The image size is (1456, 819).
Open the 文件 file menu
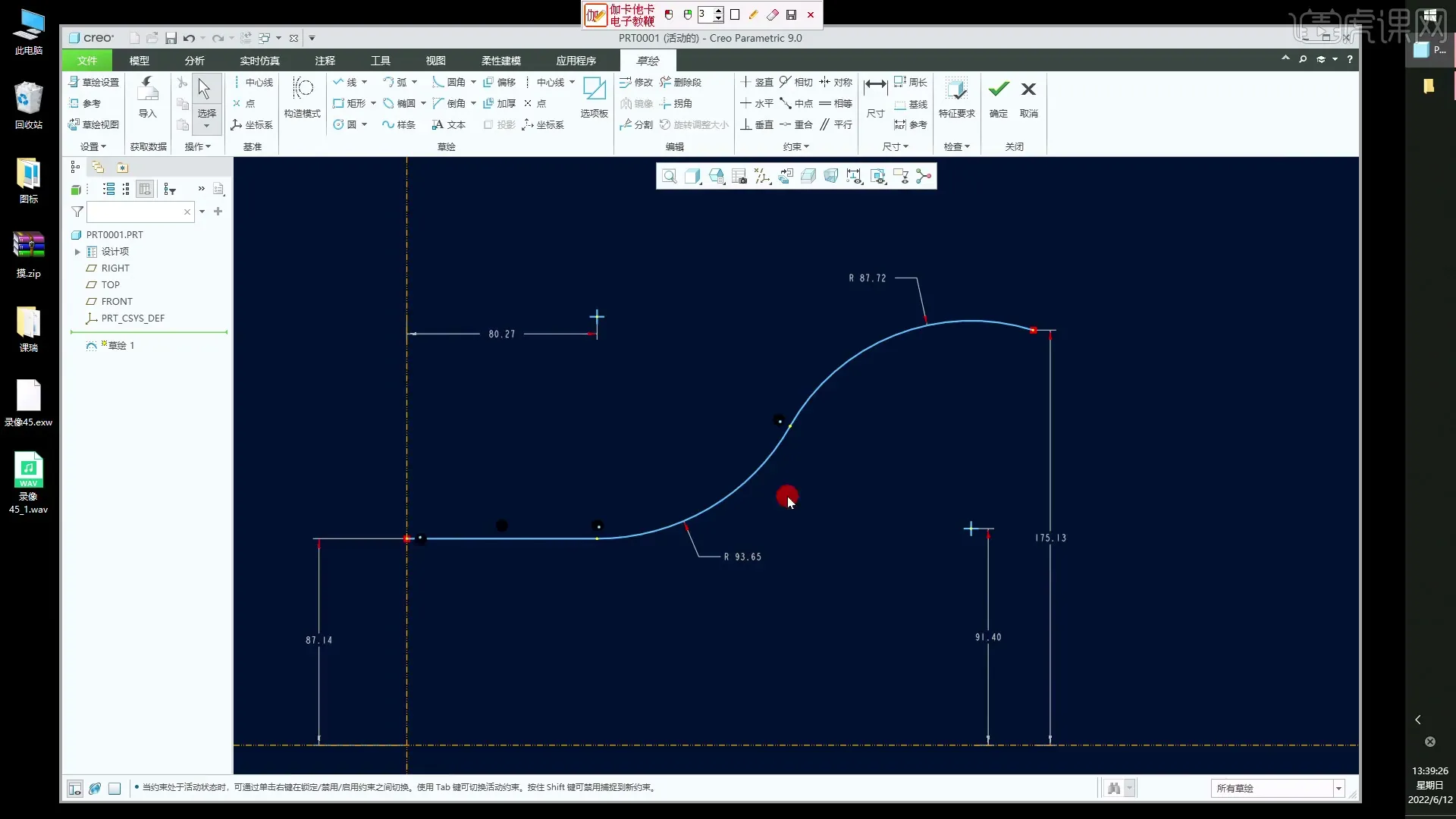pos(87,61)
